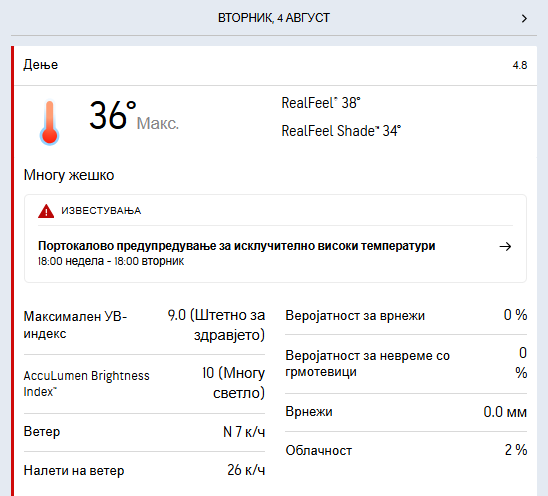Screen dimensions: 548x496
Task: Open the alert details via the right arrow
Action: [505, 246]
